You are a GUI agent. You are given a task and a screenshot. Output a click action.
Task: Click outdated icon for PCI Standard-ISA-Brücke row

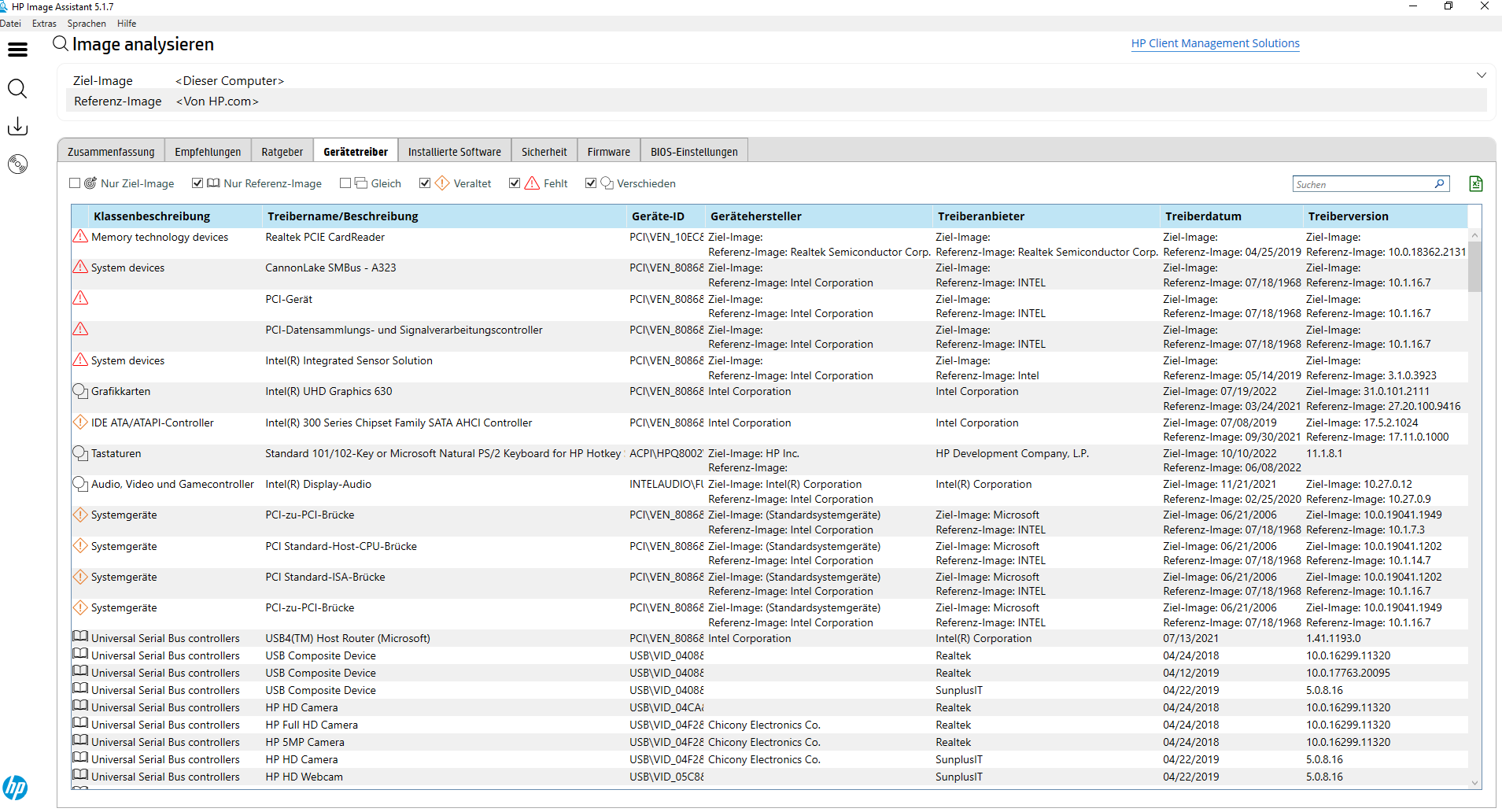(x=80, y=577)
